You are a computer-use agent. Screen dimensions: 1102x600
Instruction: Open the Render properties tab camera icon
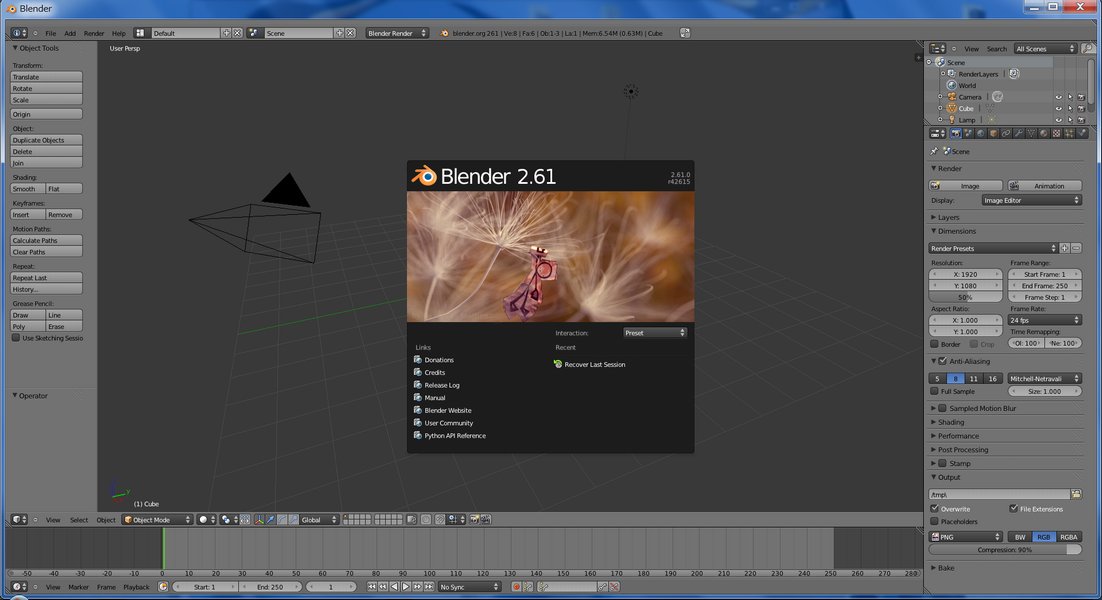[x=955, y=133]
